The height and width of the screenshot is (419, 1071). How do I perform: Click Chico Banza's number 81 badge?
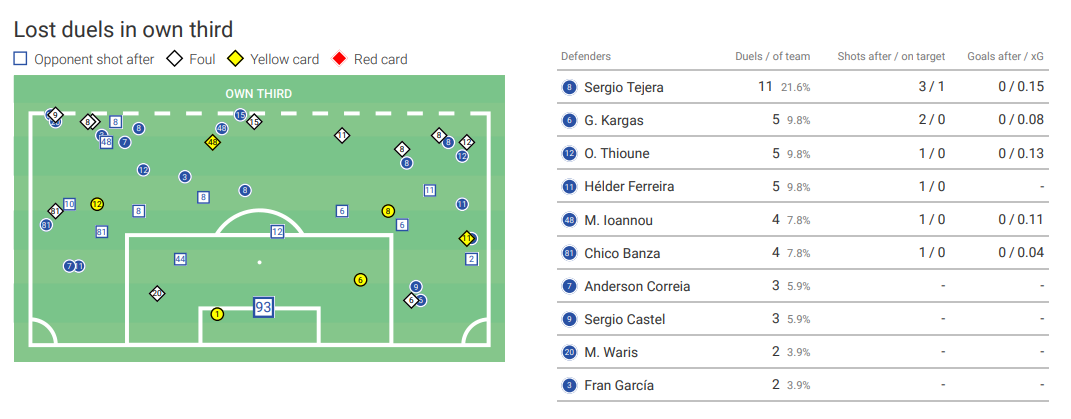[569, 253]
